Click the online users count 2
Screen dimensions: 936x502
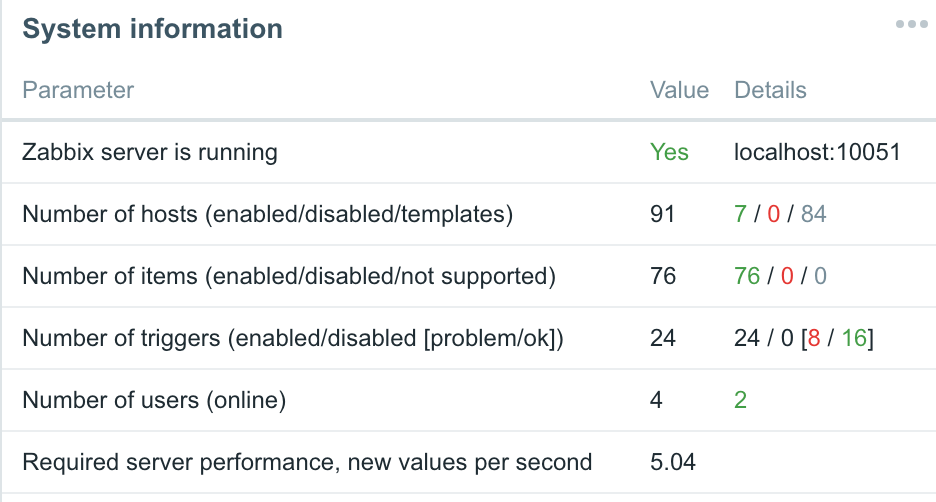tap(740, 400)
